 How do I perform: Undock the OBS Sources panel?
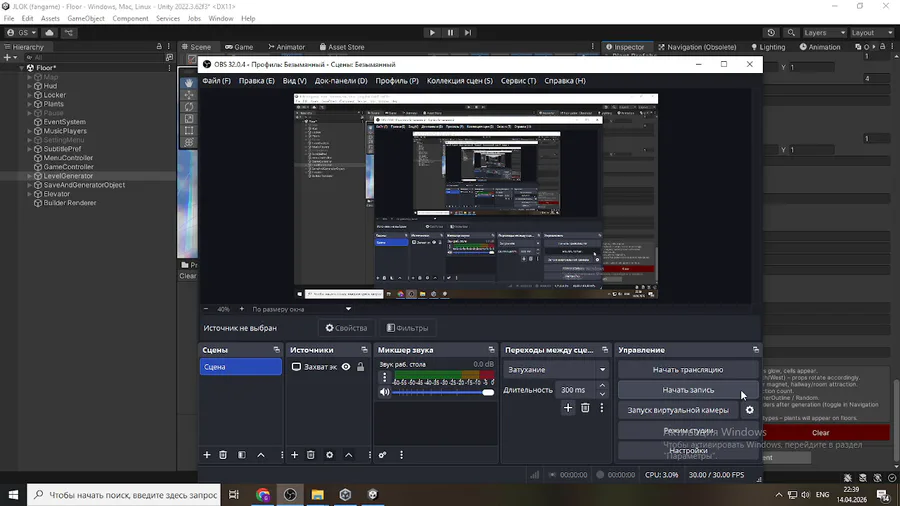(x=364, y=350)
